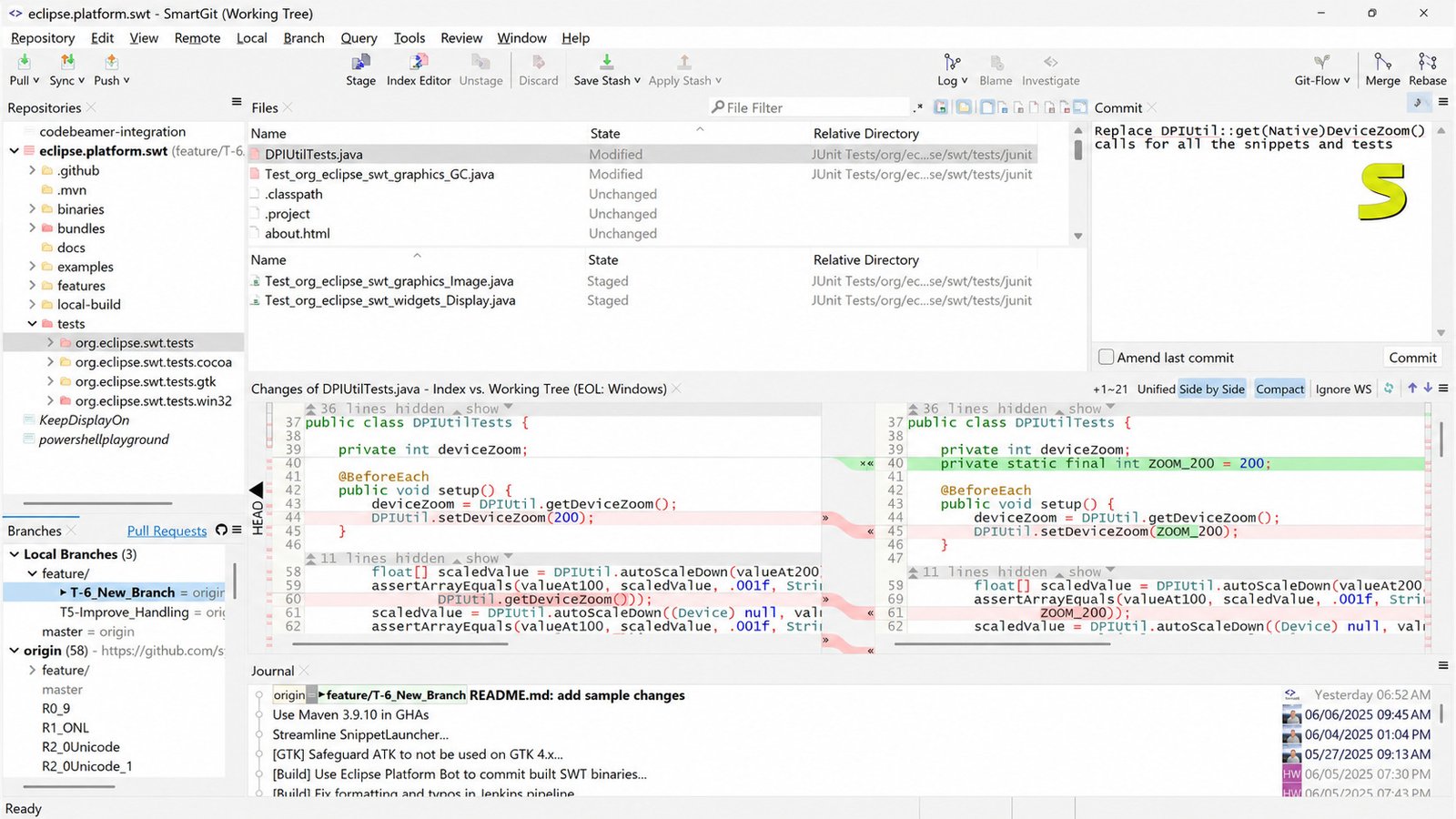Open the Pull dropdown arrow
The width and height of the screenshot is (1456, 819).
pos(35,80)
